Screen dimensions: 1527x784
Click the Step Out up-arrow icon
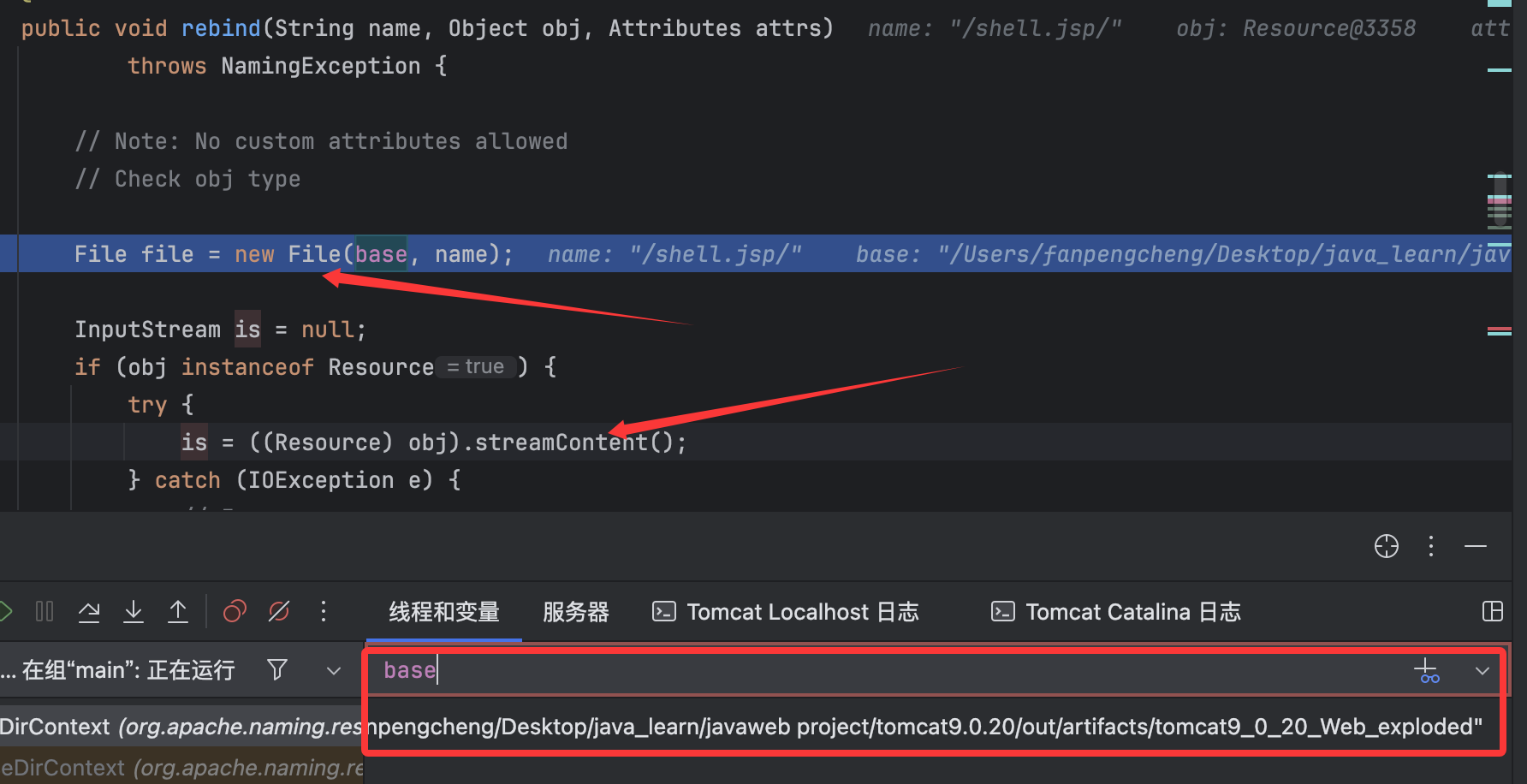point(178,611)
